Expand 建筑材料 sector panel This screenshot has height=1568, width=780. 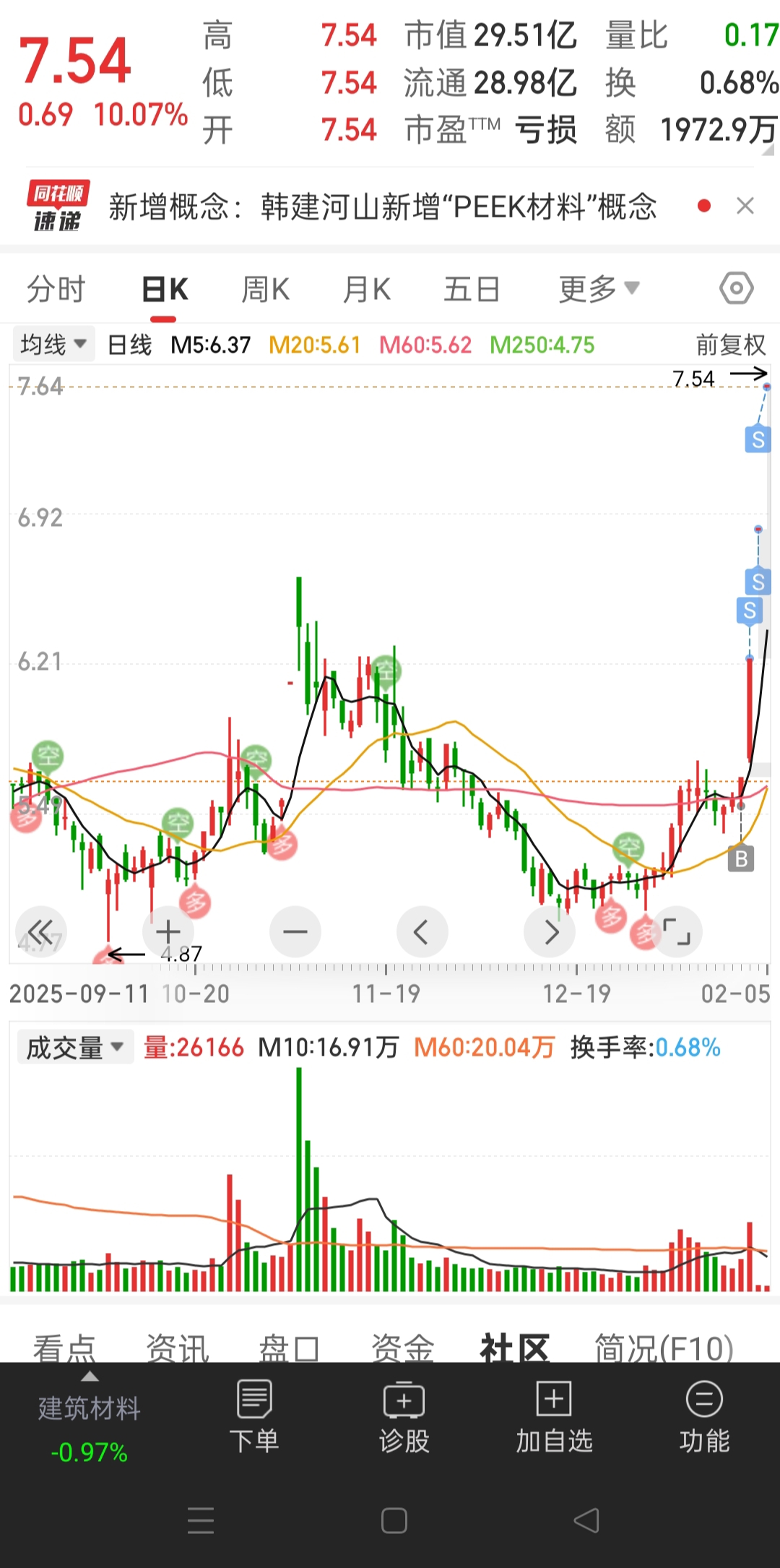tap(90, 1408)
